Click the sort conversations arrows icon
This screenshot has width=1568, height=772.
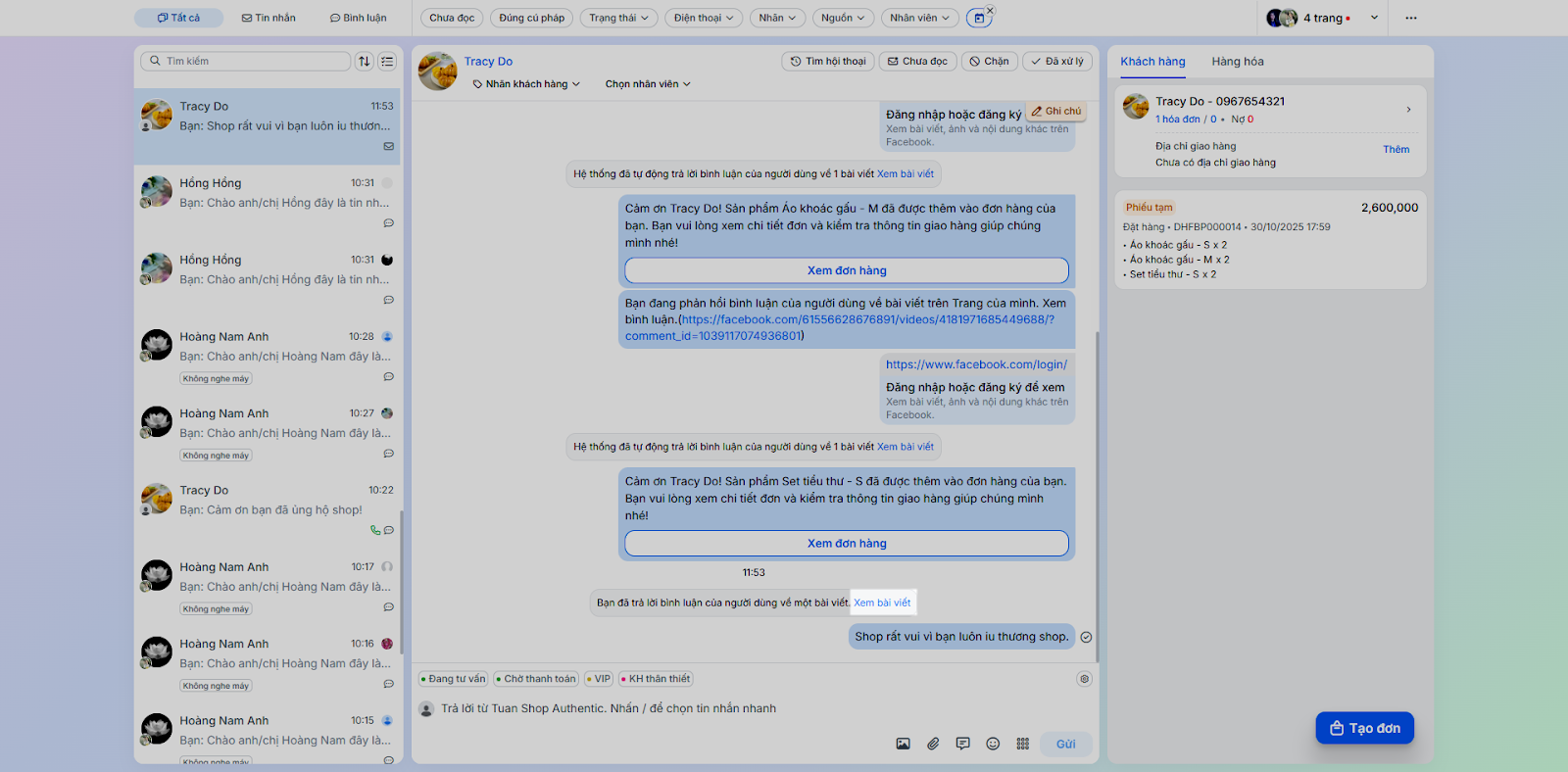point(365,61)
